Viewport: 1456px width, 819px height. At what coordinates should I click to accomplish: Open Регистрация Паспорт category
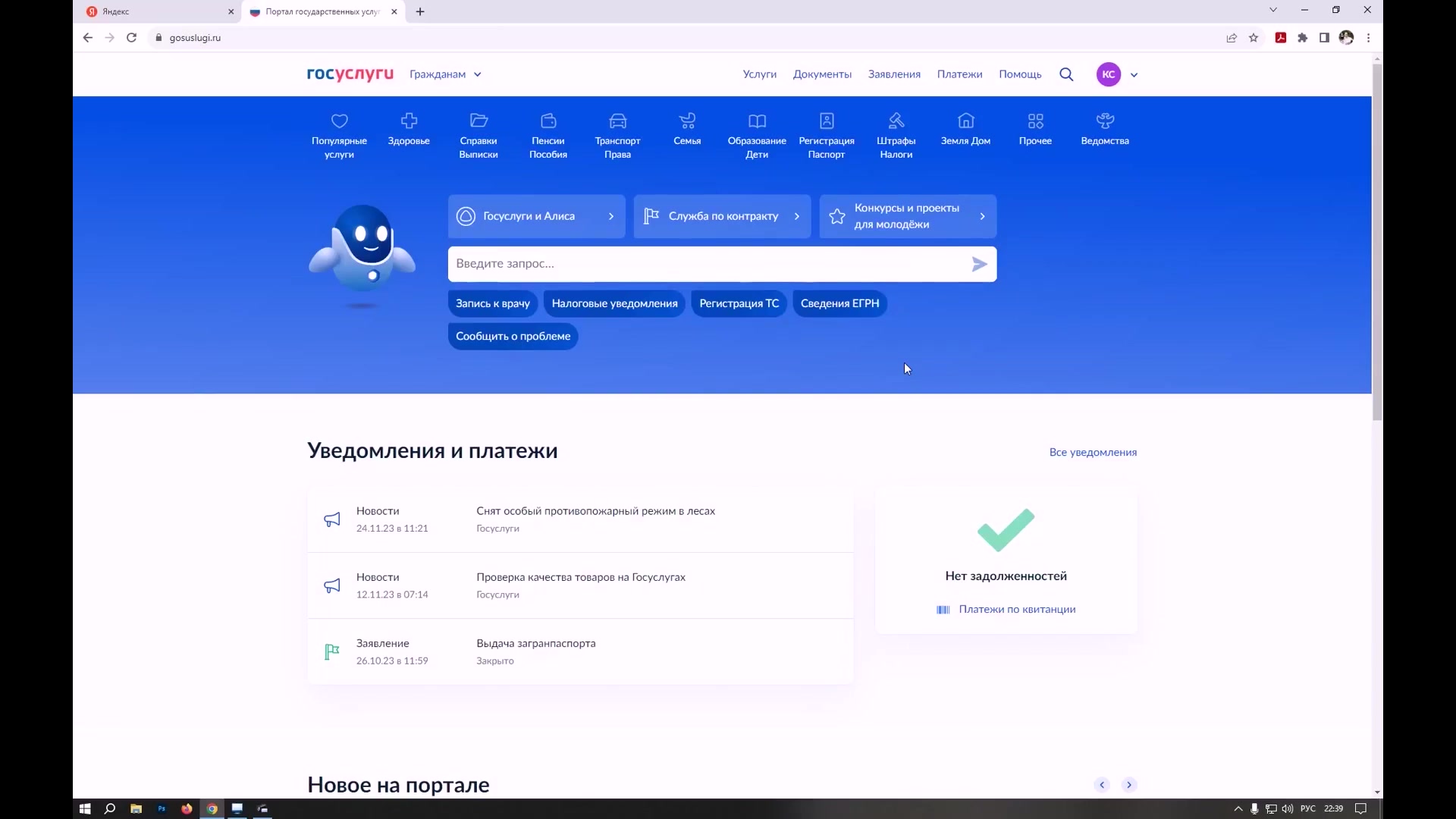(827, 136)
